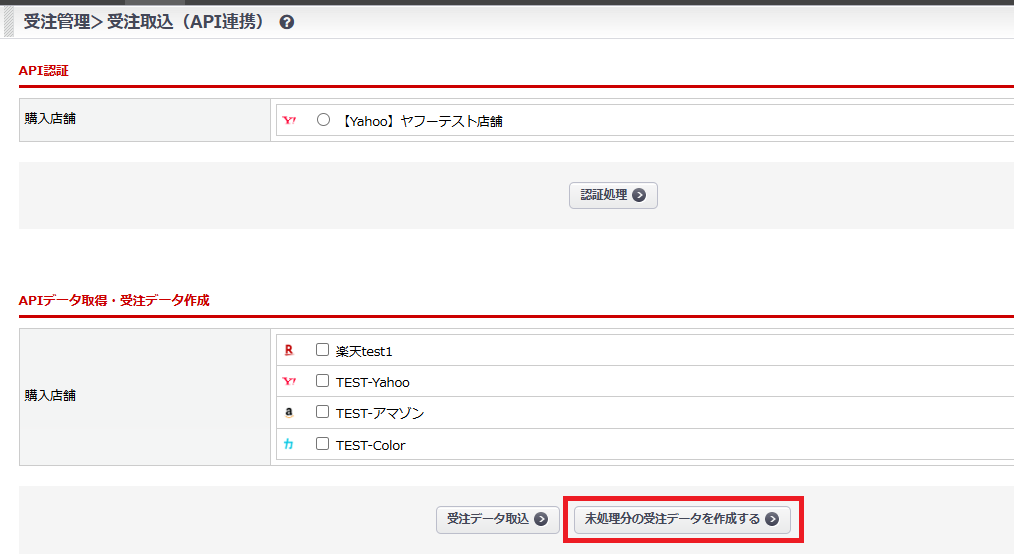Click the 受注管理 breadcrumb title text
The width and height of the screenshot is (1014, 559).
[57, 22]
